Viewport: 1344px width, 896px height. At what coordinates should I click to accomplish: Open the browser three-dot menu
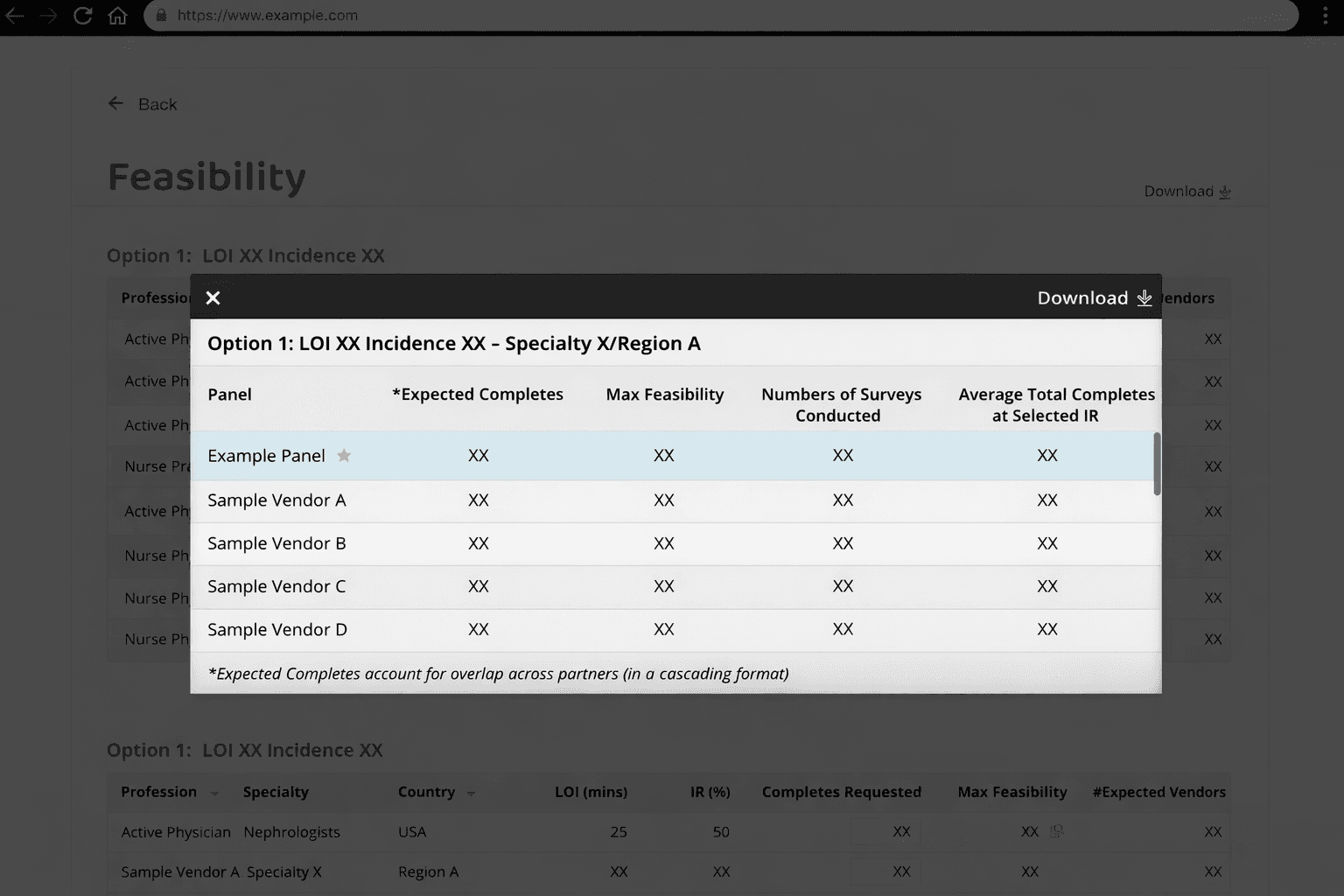(1326, 16)
